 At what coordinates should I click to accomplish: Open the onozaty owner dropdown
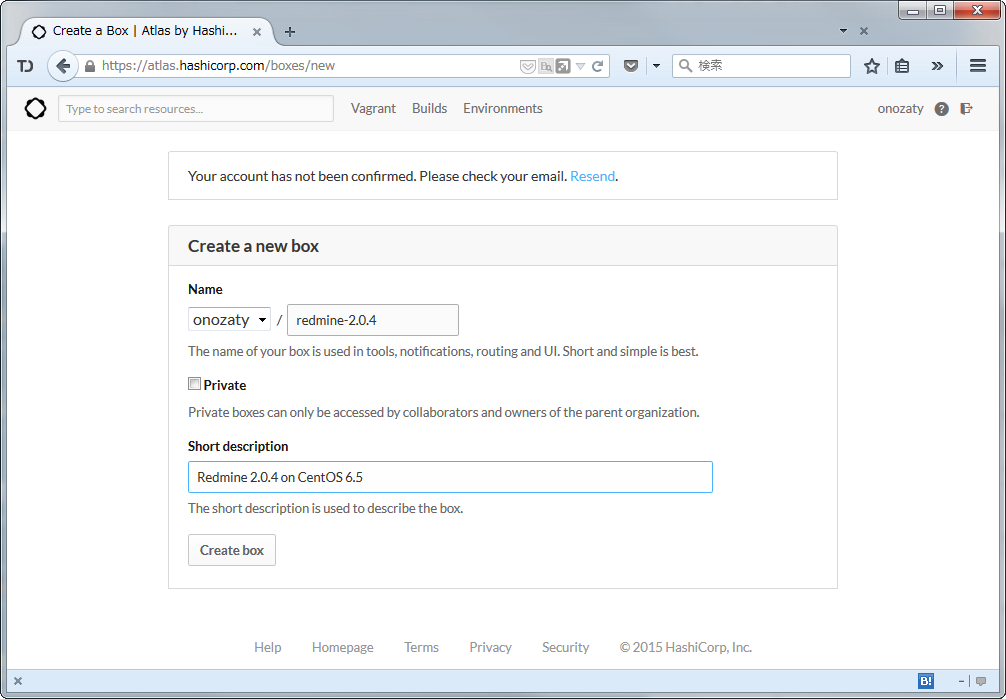click(x=229, y=320)
